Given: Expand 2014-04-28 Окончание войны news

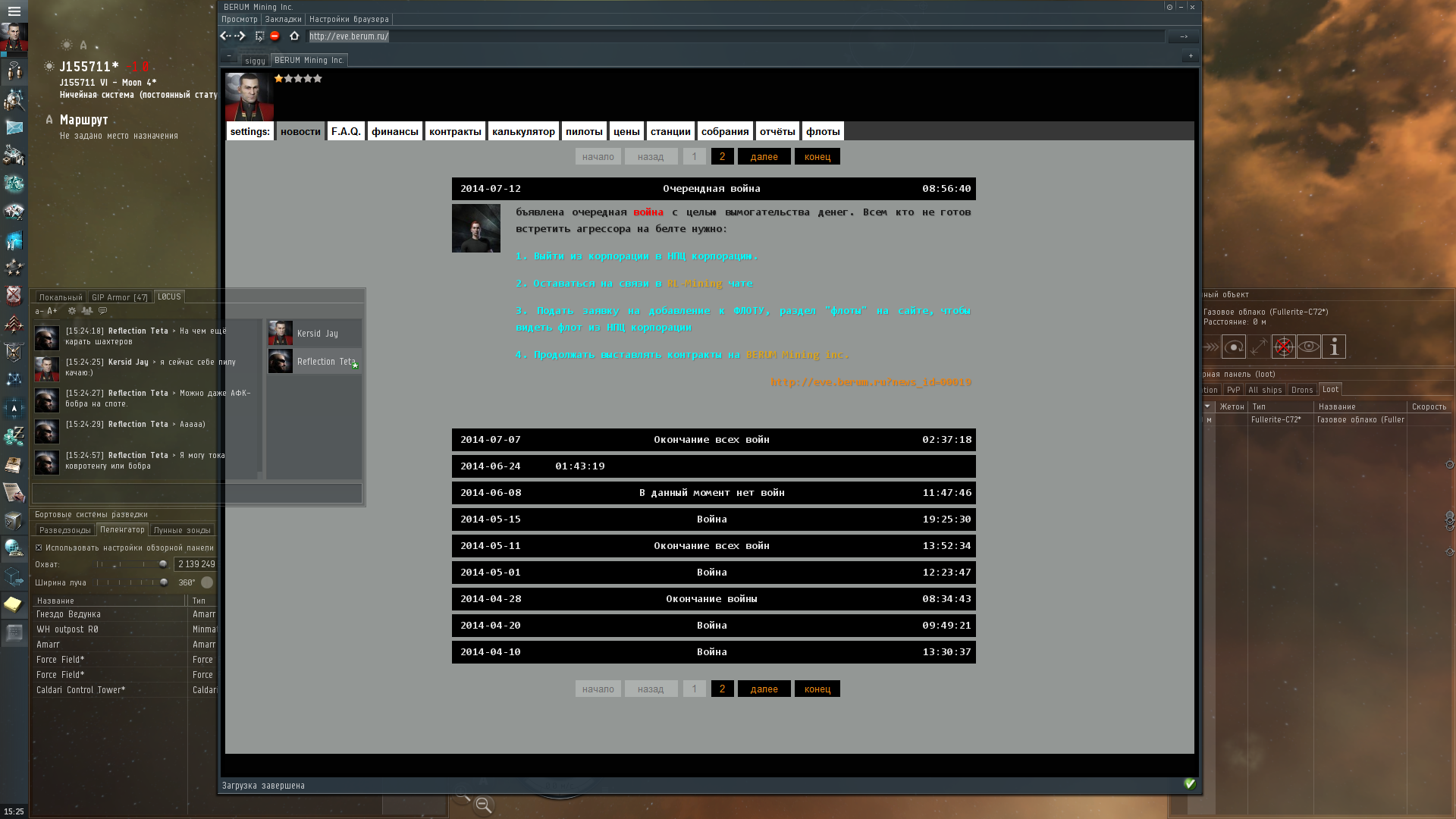Looking at the screenshot, I should (714, 599).
